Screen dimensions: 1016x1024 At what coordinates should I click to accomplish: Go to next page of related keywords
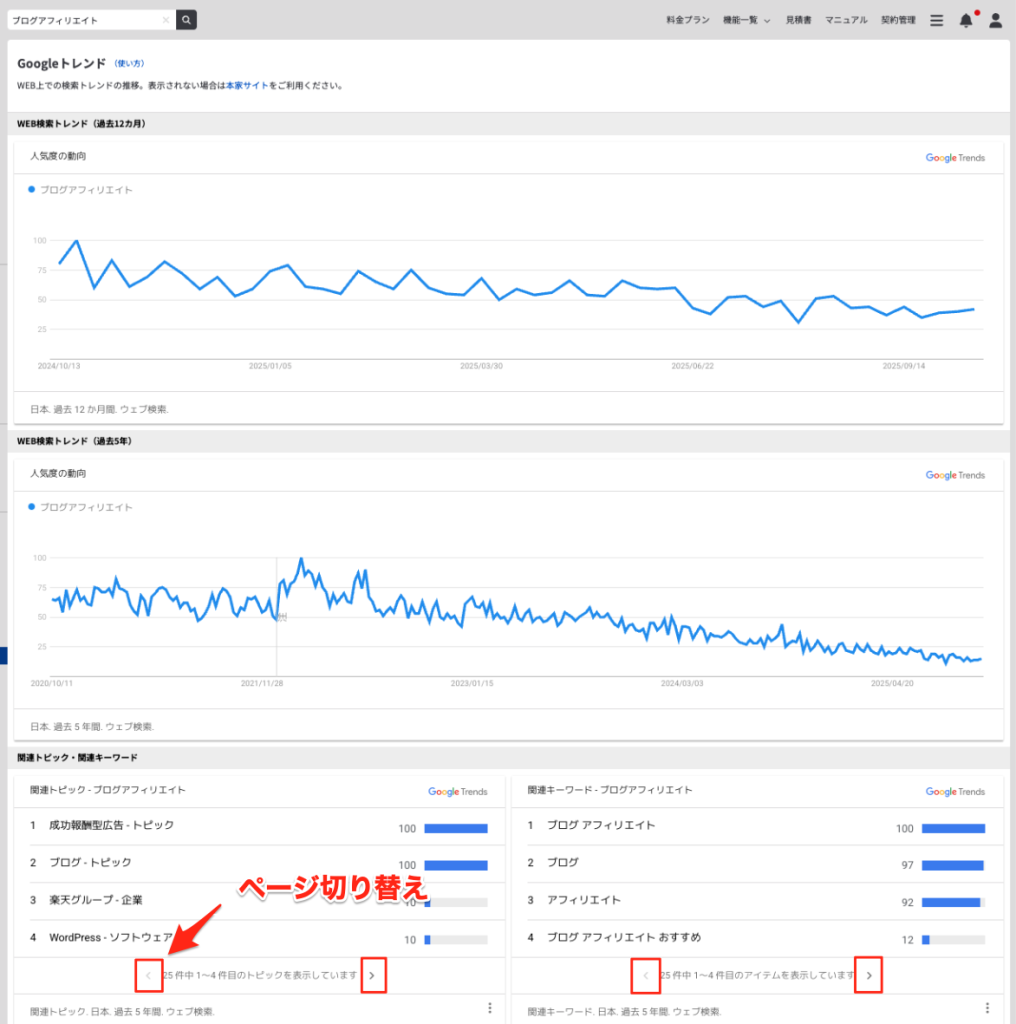[869, 975]
